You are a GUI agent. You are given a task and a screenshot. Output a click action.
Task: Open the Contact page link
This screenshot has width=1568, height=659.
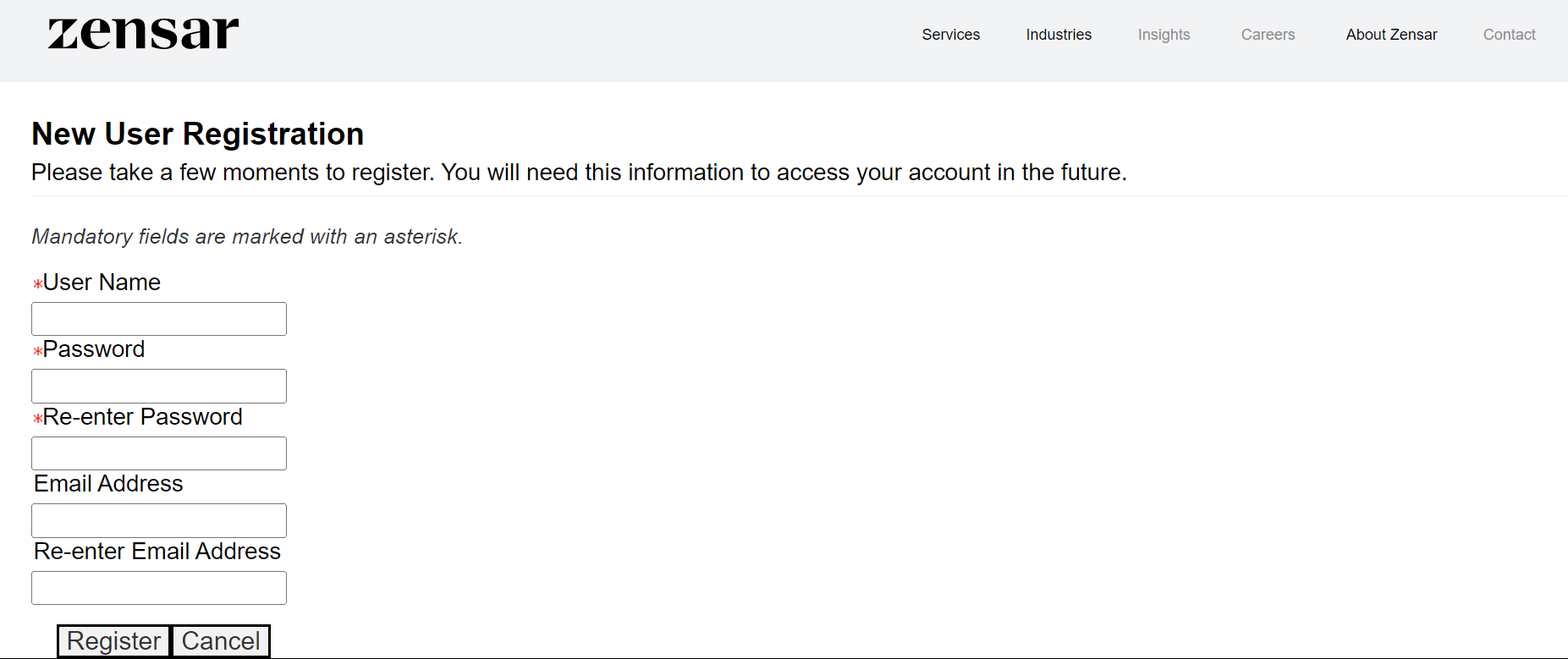1509,35
